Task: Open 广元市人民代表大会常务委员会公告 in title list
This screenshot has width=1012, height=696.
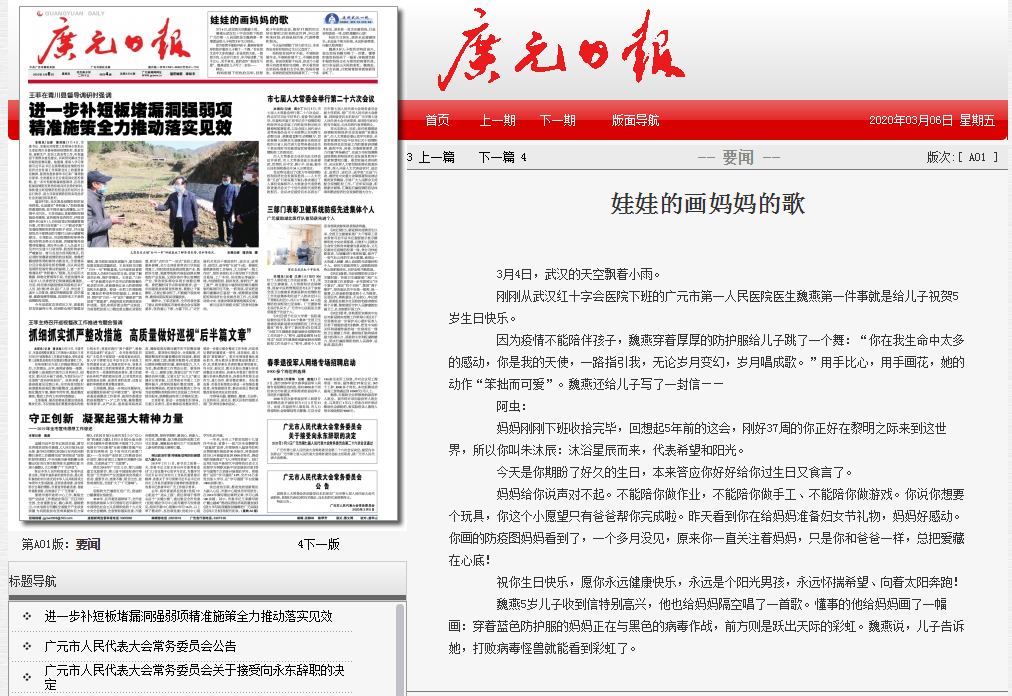Action: click(140, 646)
